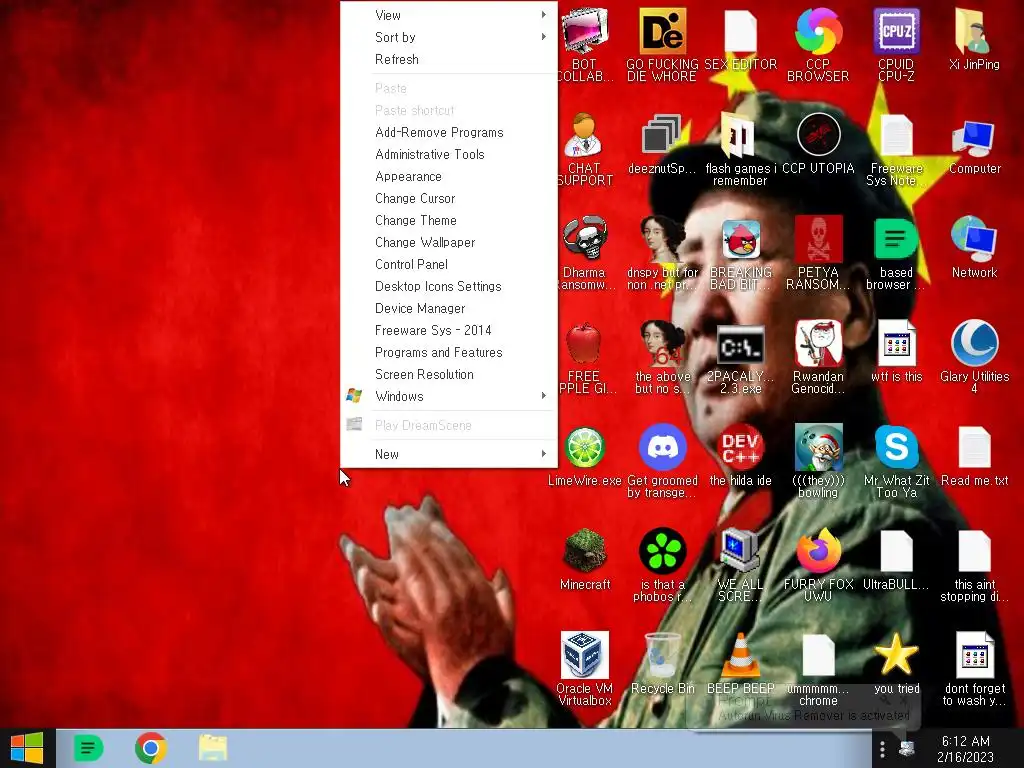Select Change Theme menu entry
1024x768 pixels.
449,221
